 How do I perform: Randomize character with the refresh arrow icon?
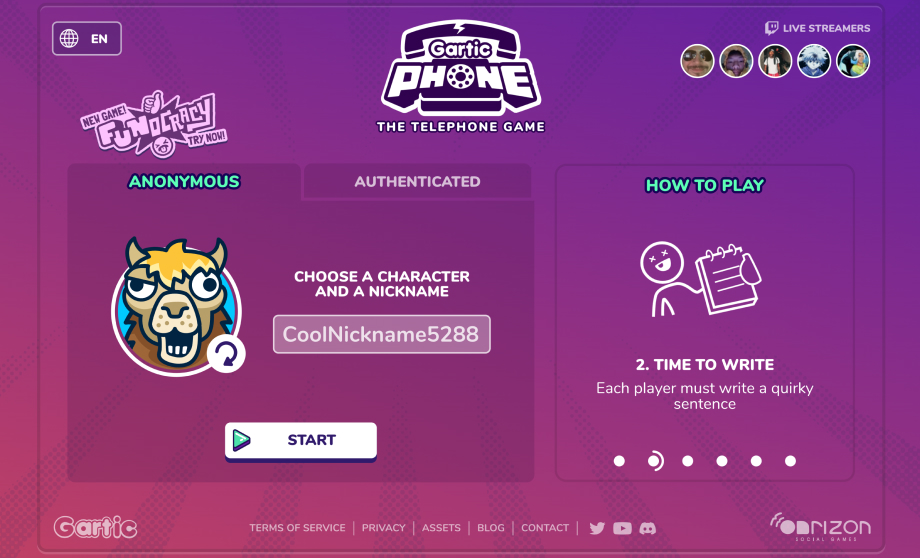click(x=226, y=354)
